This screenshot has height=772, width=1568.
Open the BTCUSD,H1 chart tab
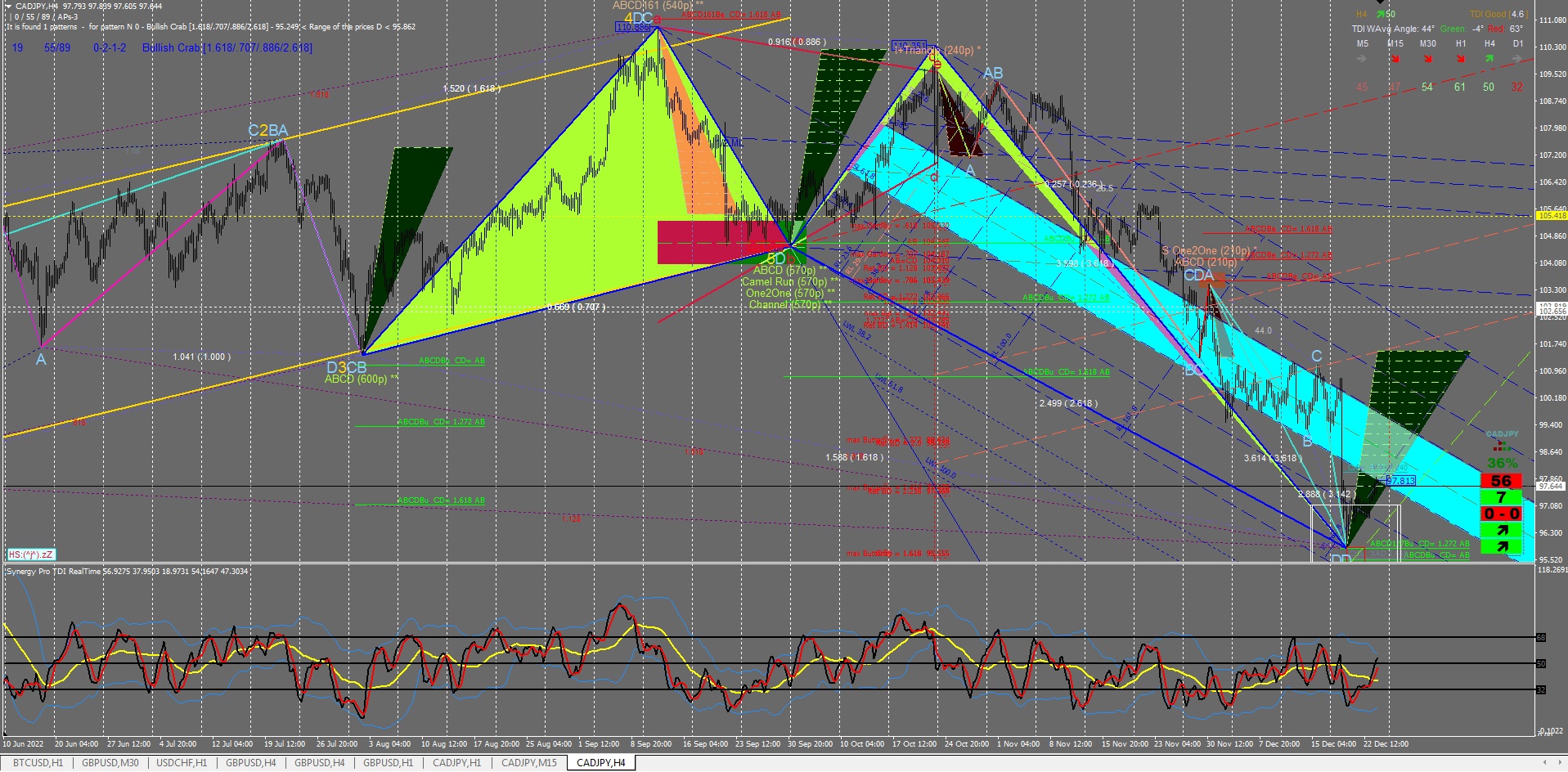coord(37,763)
